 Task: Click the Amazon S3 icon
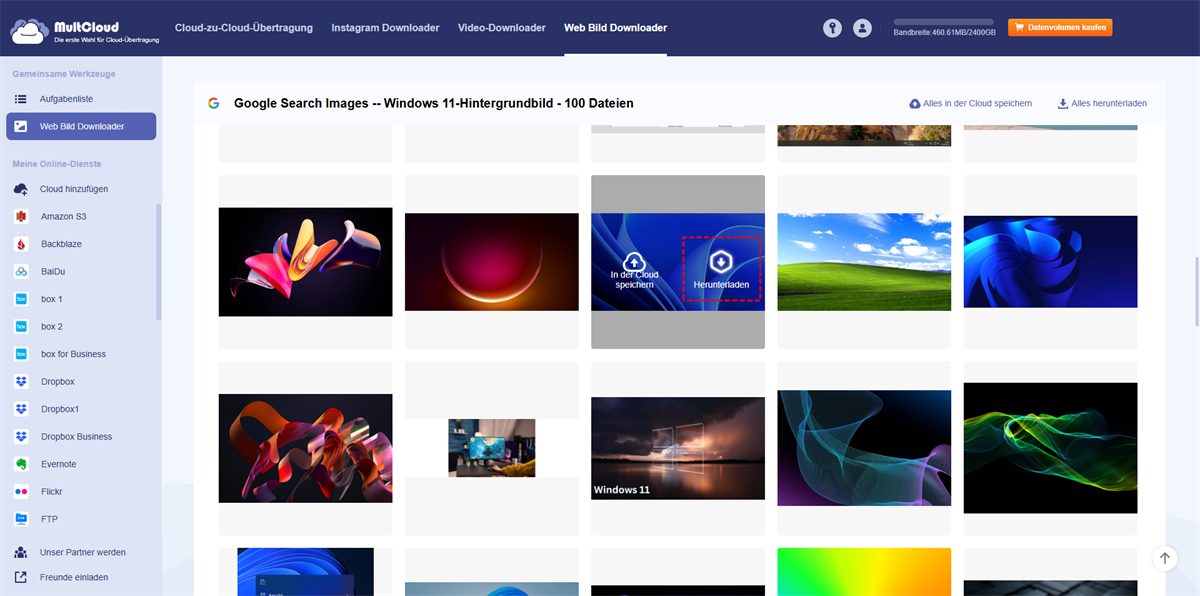pyautogui.click(x=21, y=216)
